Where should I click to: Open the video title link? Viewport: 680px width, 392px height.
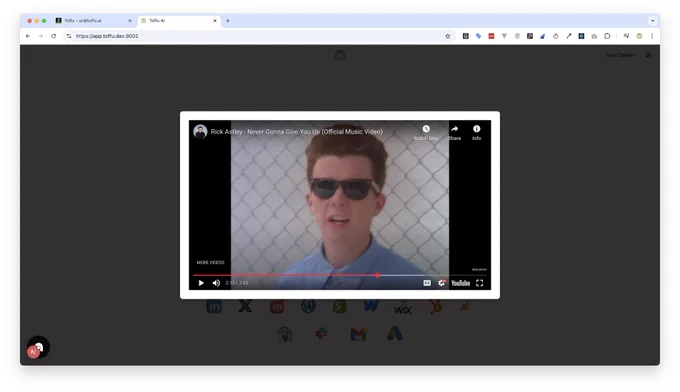297,132
